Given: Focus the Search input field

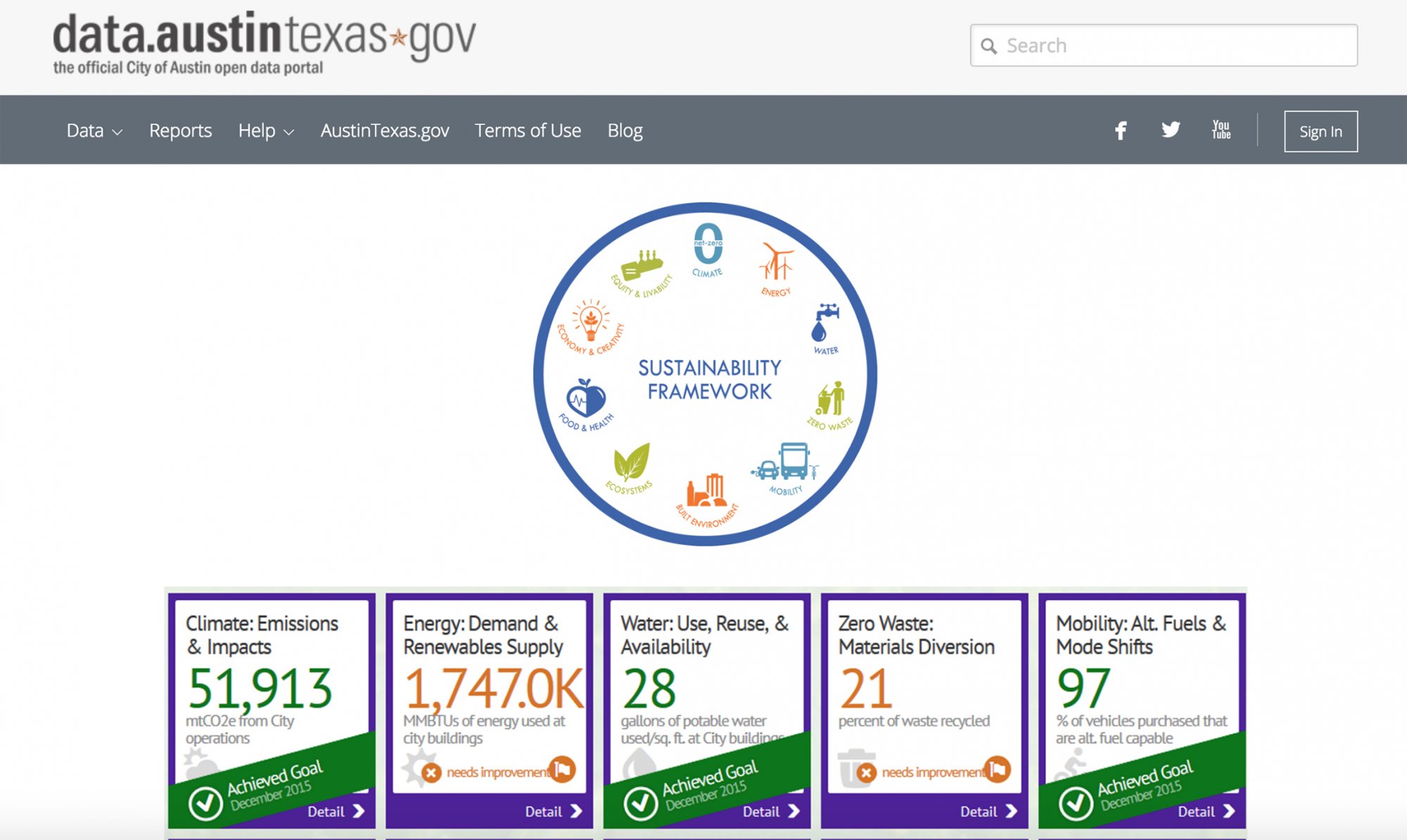Looking at the screenshot, I should (x=1164, y=46).
